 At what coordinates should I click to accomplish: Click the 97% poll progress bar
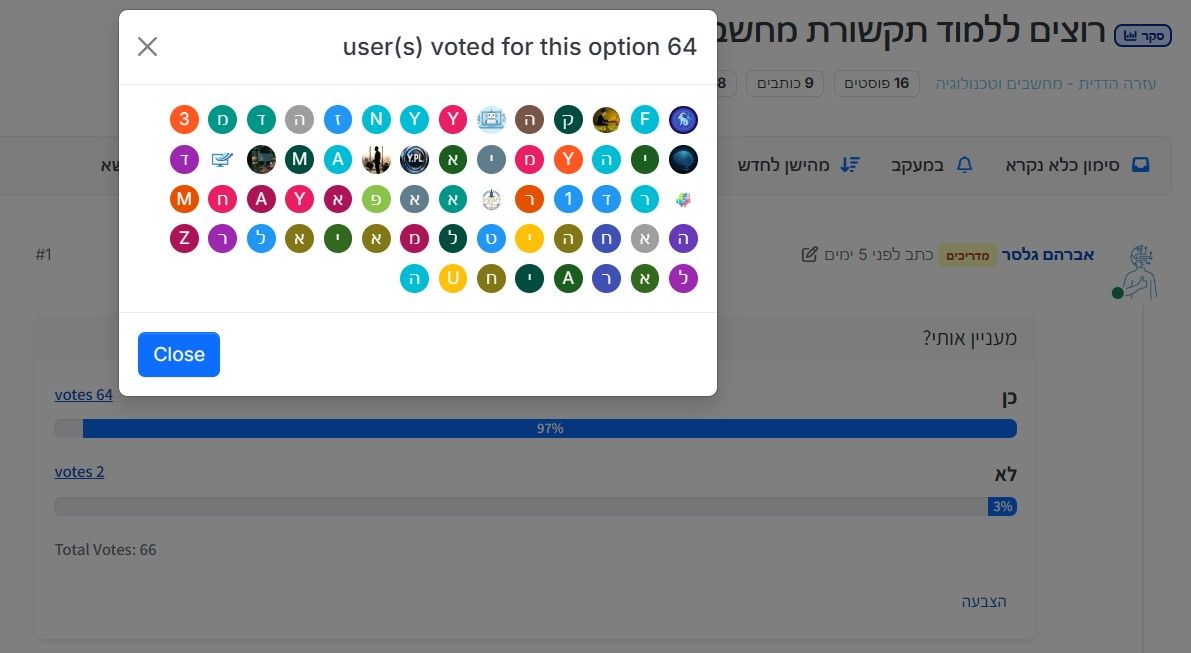(535, 428)
